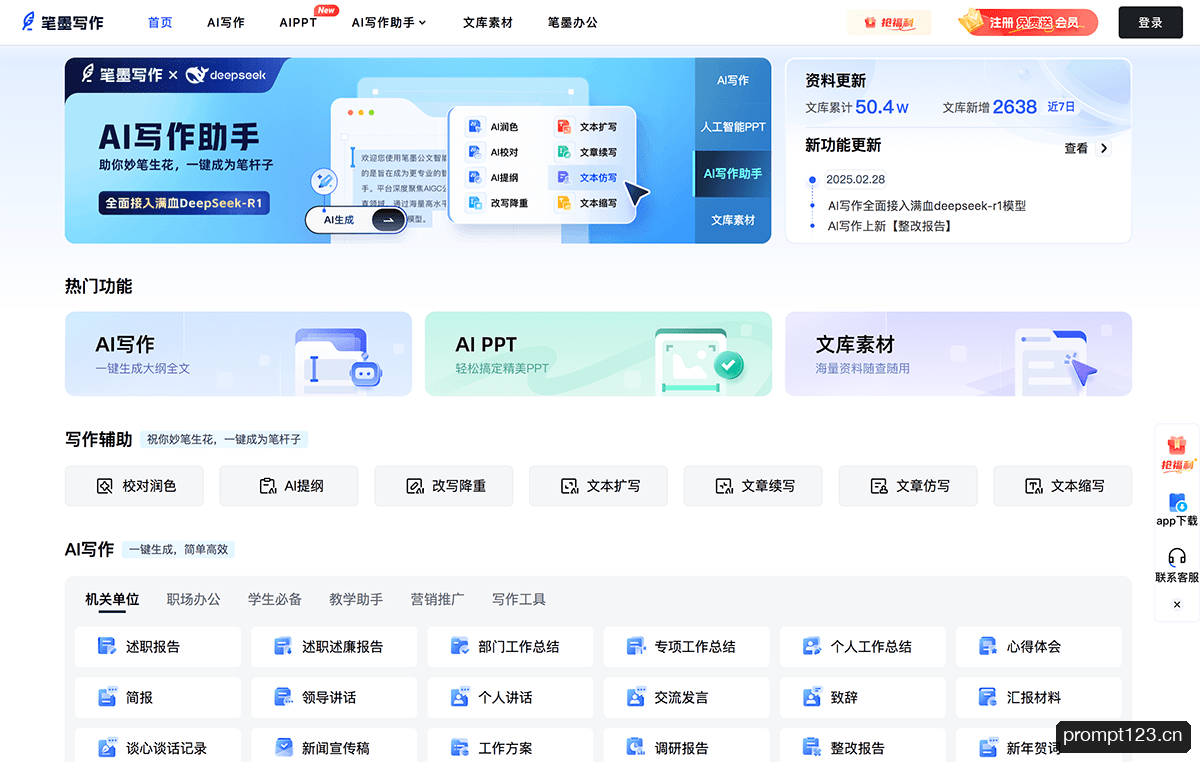Open the app下载 sidebar icon

[1177, 502]
